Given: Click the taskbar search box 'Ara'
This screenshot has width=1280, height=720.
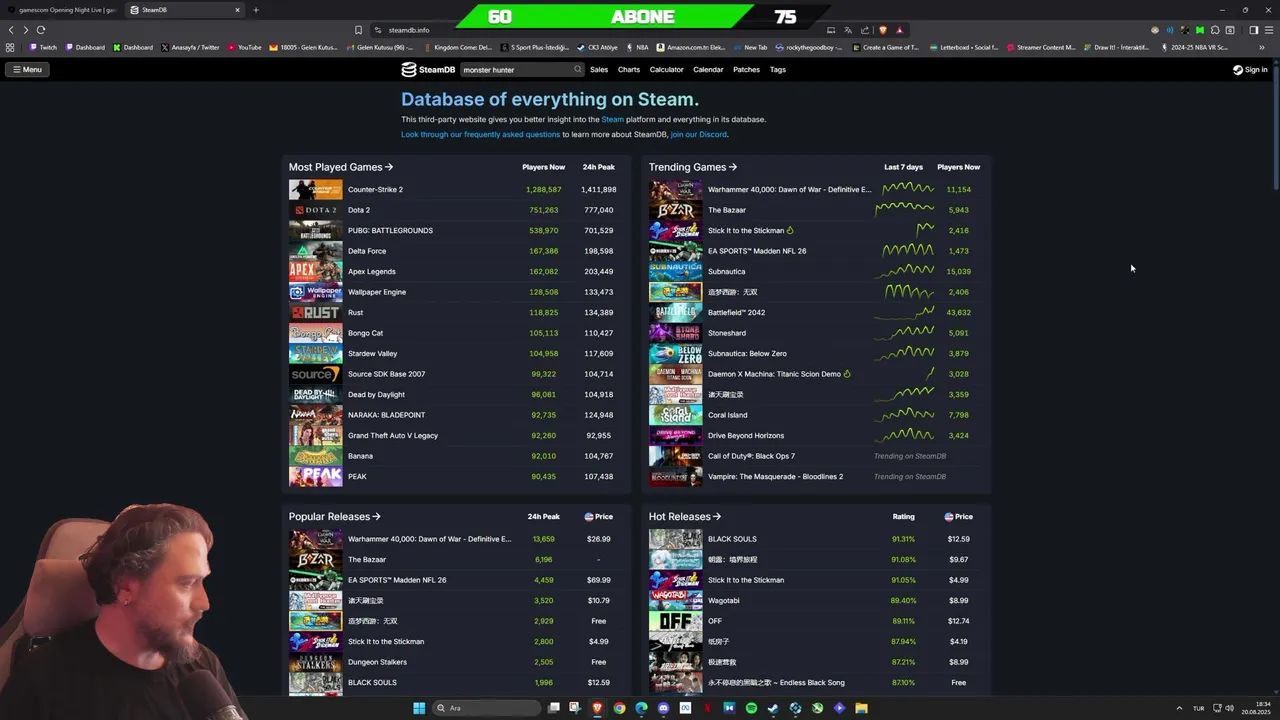Looking at the screenshot, I should coord(486,708).
